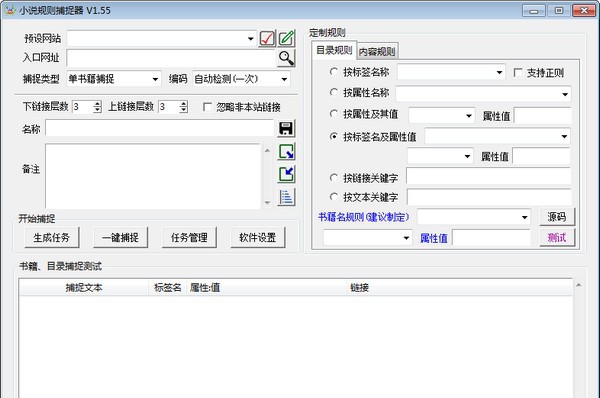Close the 小说规则捕捉器 window
Viewport: 600px width, 398px height.
584,10
